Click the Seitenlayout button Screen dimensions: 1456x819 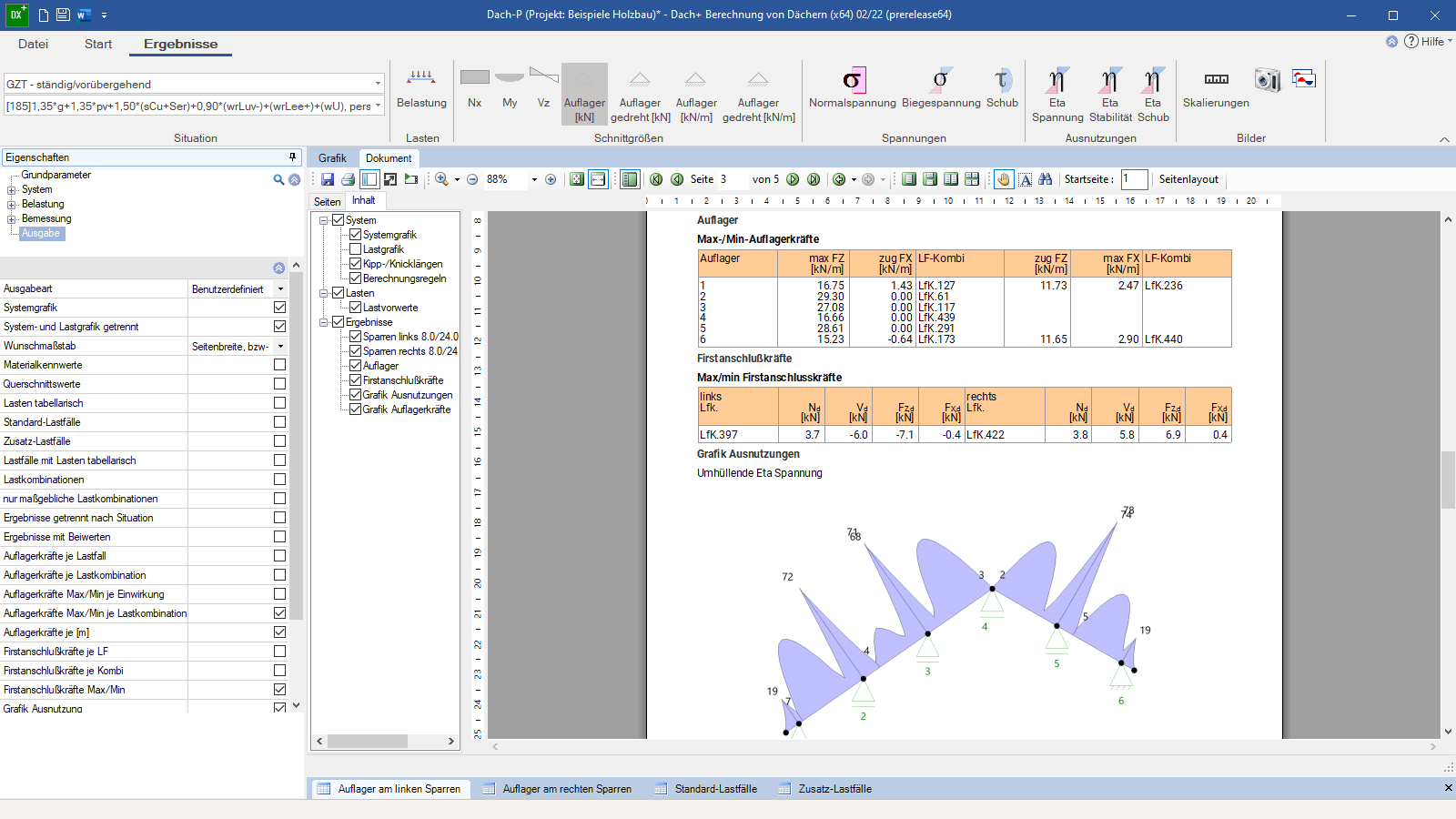click(1188, 179)
